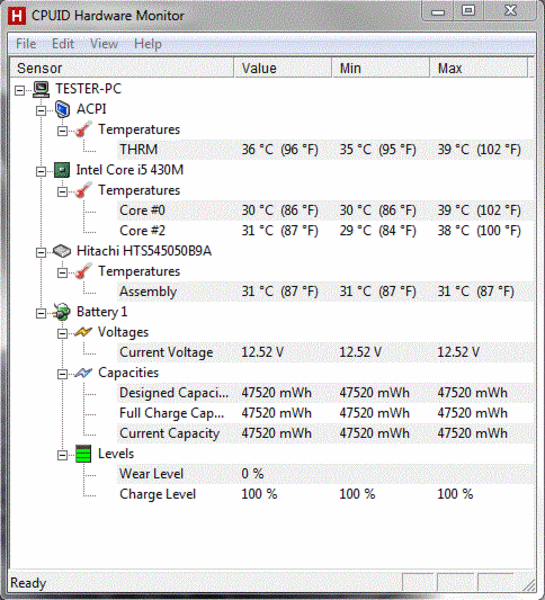Image resolution: width=545 pixels, height=600 pixels.
Task: Click the Min column header
Action: click(x=381, y=68)
